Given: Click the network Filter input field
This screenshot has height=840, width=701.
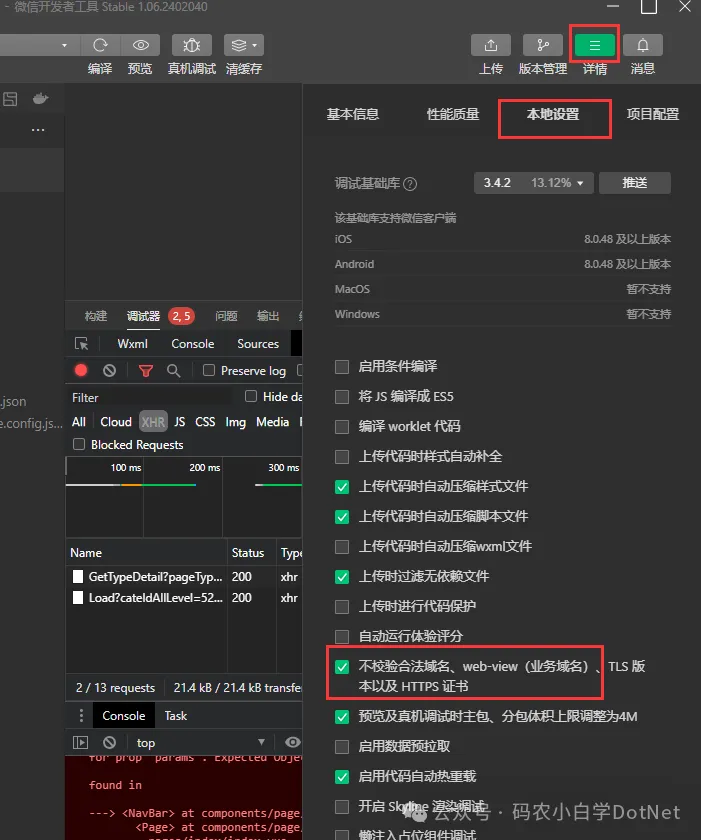Looking at the screenshot, I should (153, 397).
